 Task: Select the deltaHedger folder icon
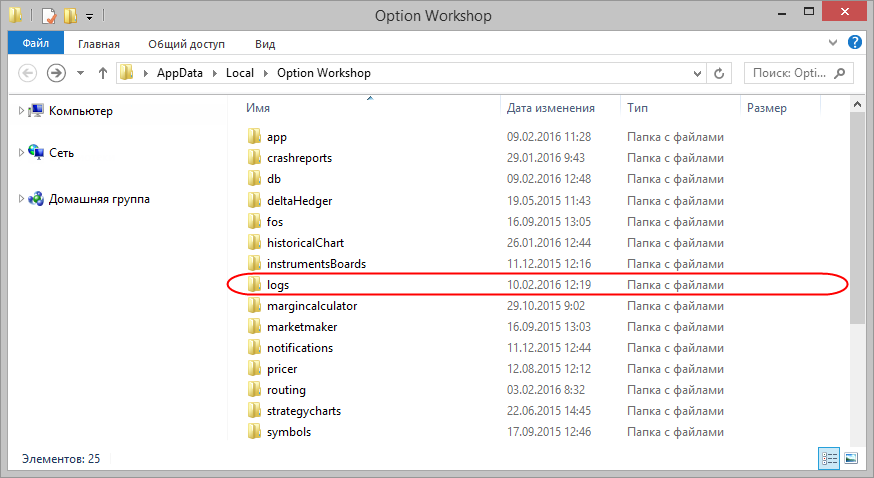[254, 200]
